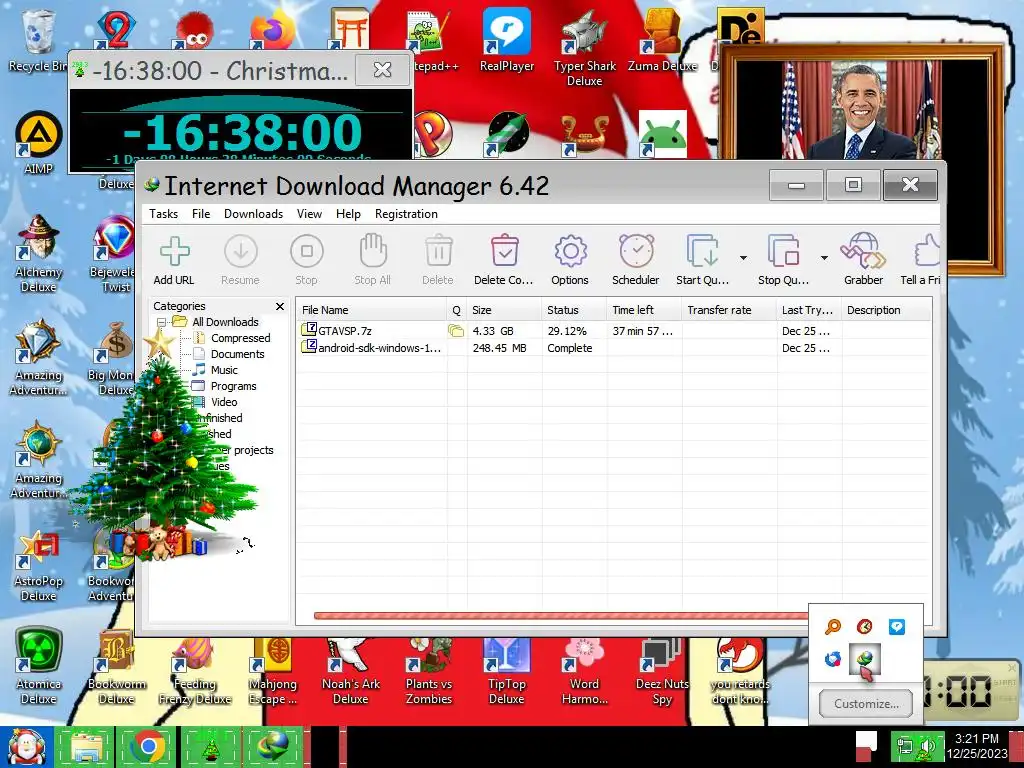Collapse the All Downloads tree node
The width and height of the screenshot is (1024, 768).
[x=161, y=322]
